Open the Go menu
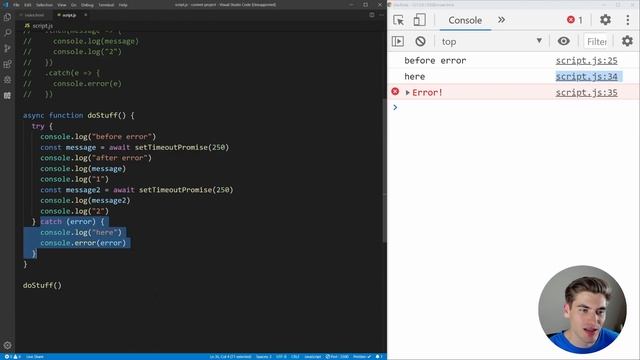The height and width of the screenshot is (360, 640). pos(74,5)
